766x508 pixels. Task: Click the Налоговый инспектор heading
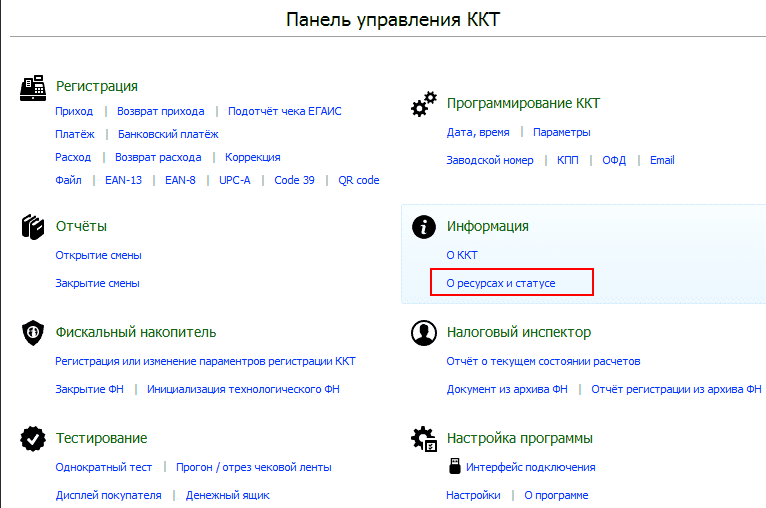[519, 333]
